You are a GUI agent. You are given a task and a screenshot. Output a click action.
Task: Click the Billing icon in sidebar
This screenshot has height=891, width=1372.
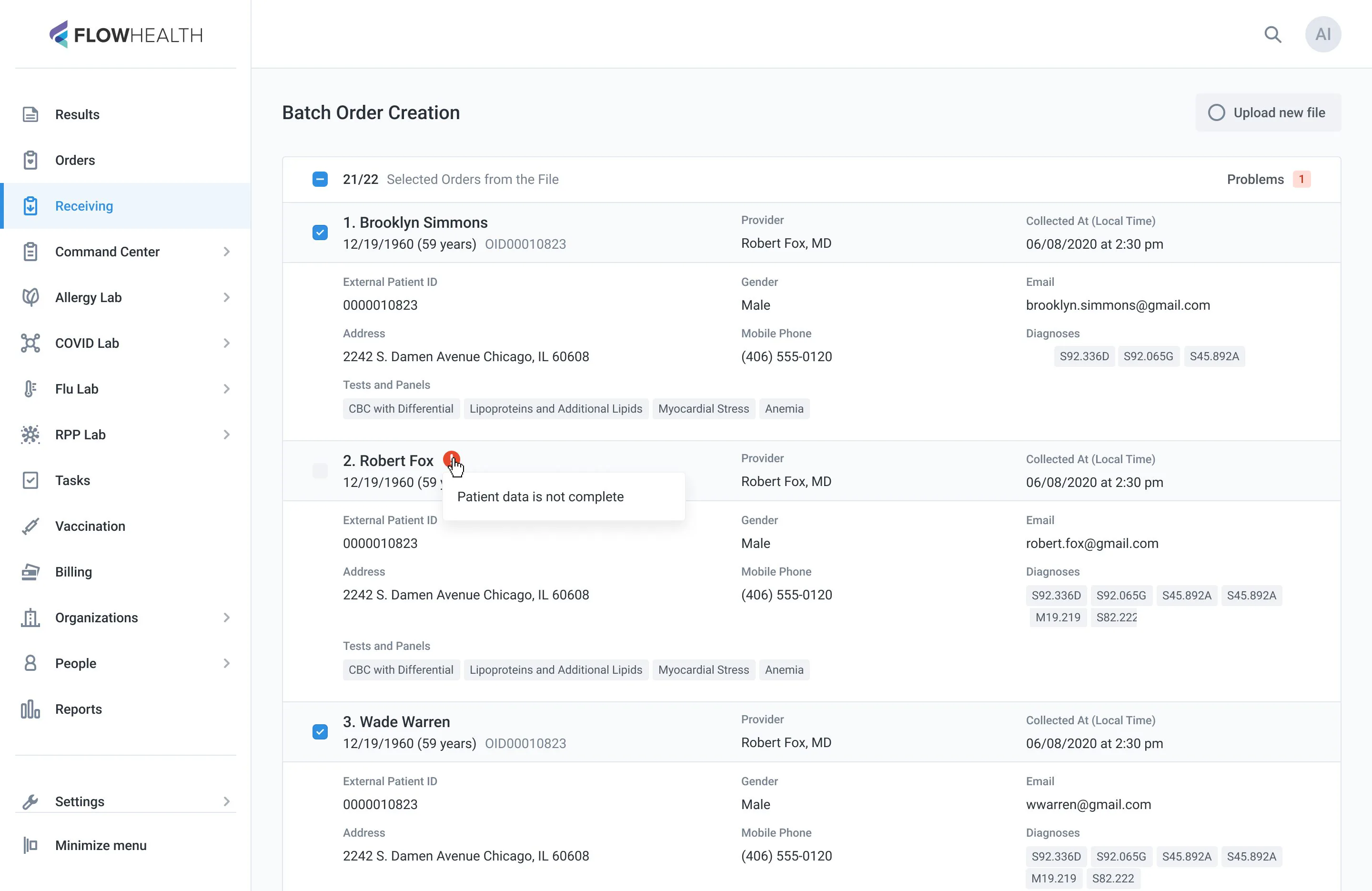pyautogui.click(x=30, y=571)
